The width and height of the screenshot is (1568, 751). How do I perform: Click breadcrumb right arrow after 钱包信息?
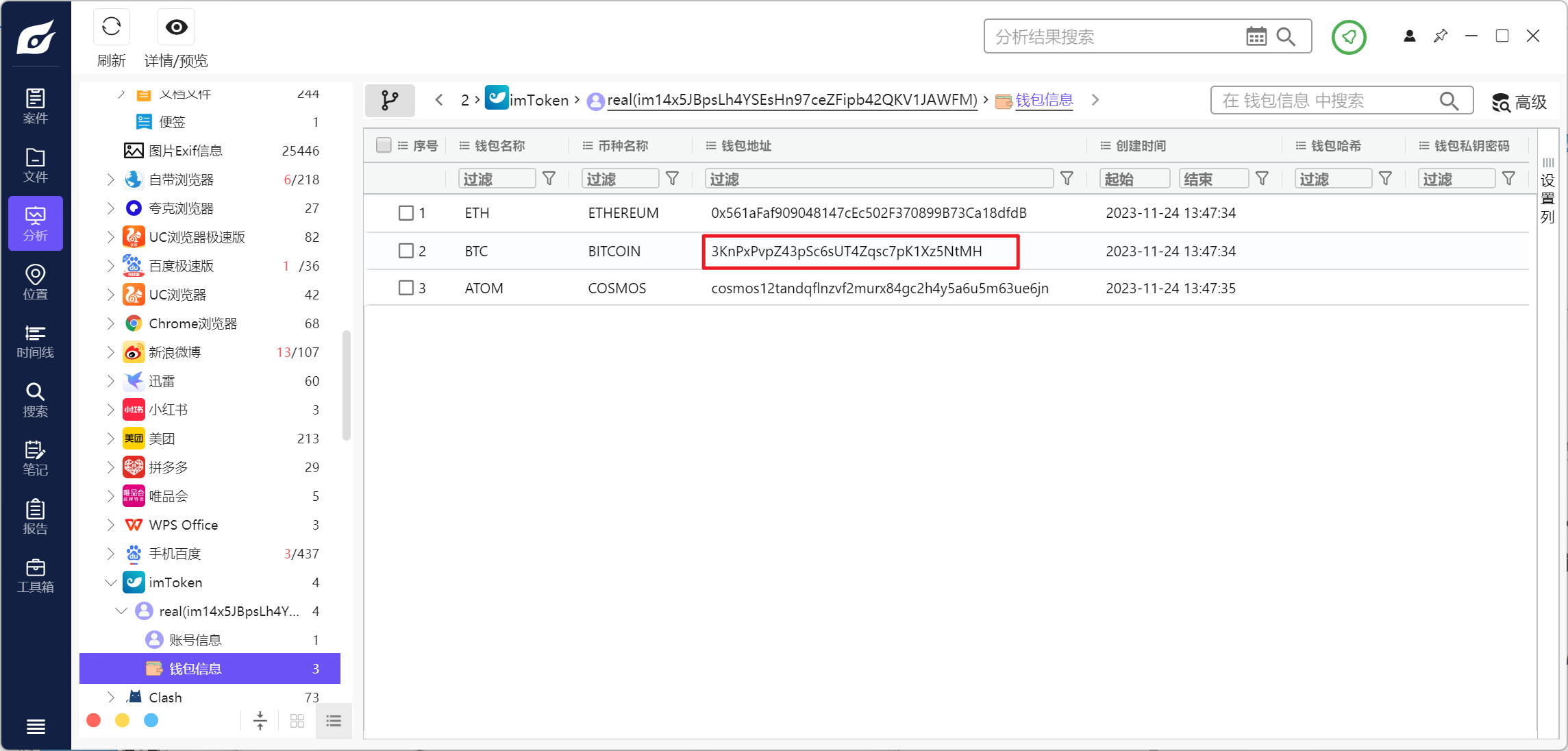[x=1095, y=100]
